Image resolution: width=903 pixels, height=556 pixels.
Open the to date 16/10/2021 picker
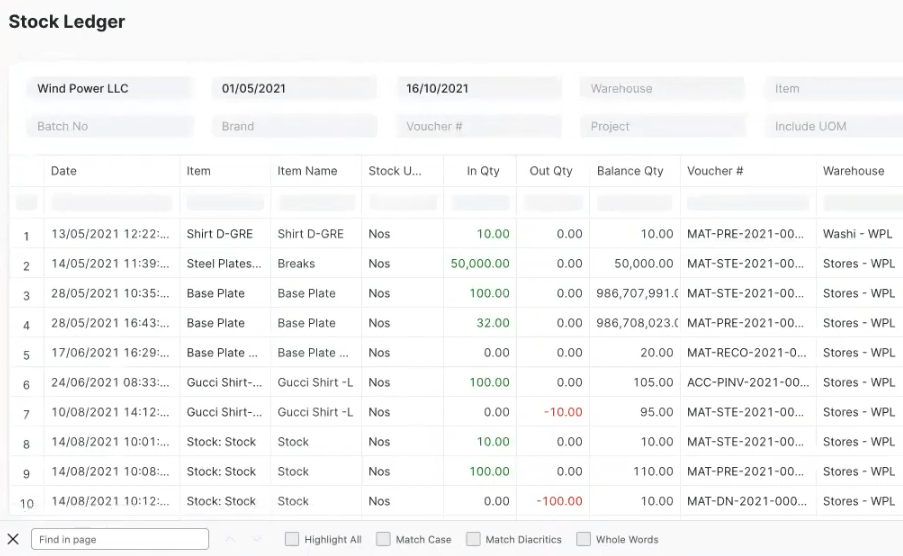click(x=478, y=88)
